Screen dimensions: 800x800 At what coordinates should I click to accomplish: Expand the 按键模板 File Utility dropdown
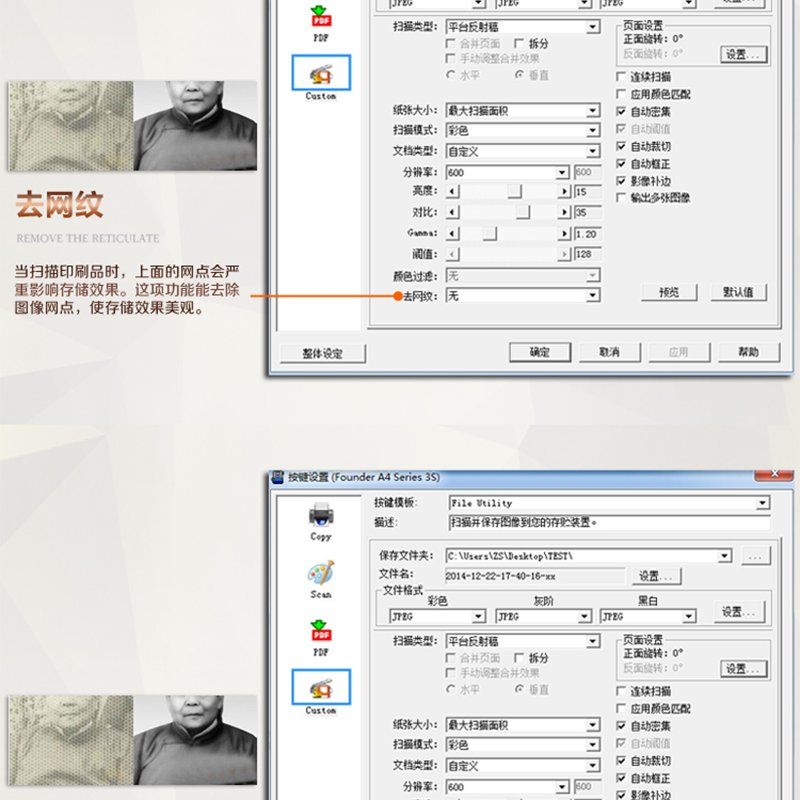click(763, 503)
